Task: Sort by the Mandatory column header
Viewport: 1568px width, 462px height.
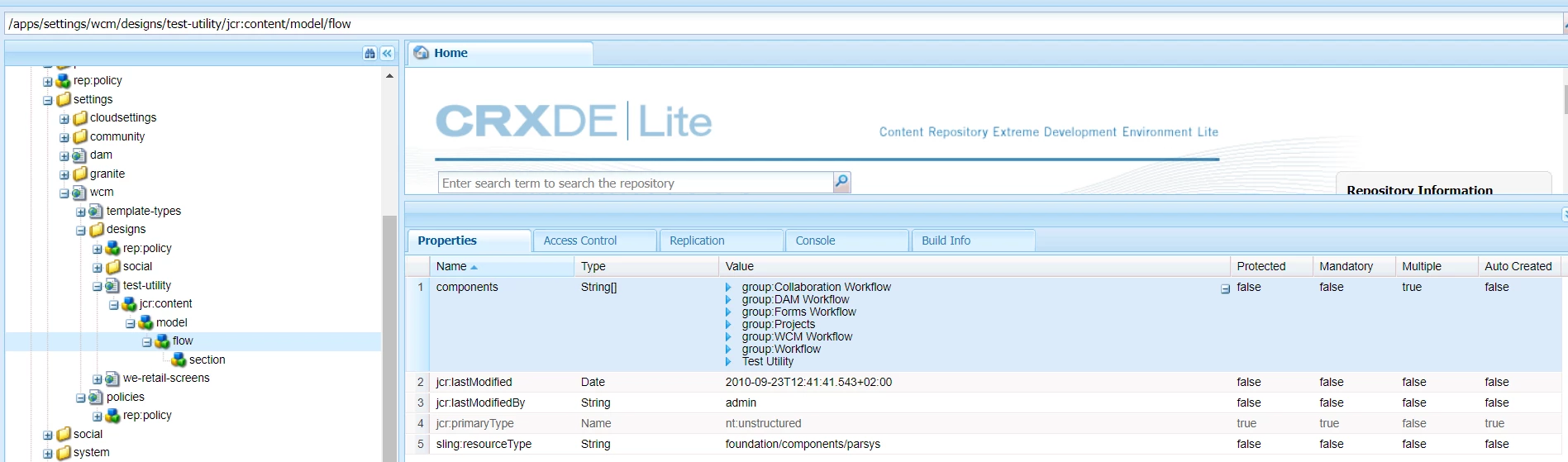Action: pyautogui.click(x=1354, y=266)
